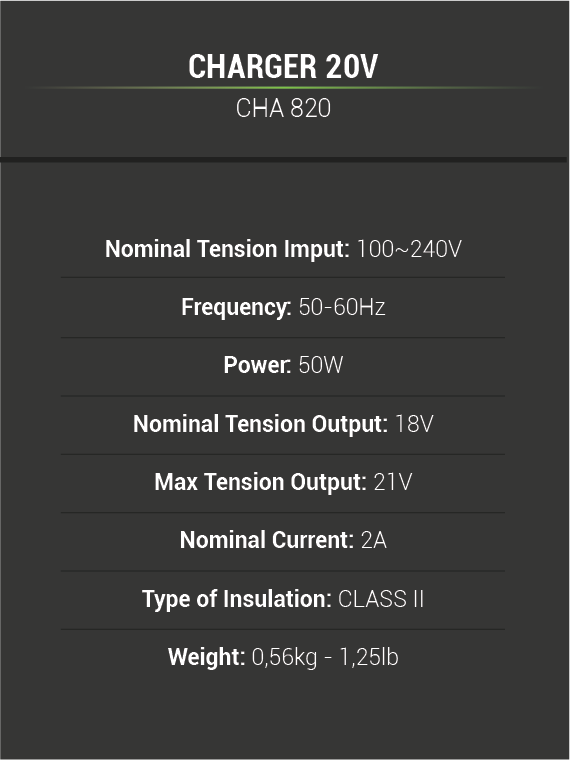Select the 2A current value

(374, 540)
